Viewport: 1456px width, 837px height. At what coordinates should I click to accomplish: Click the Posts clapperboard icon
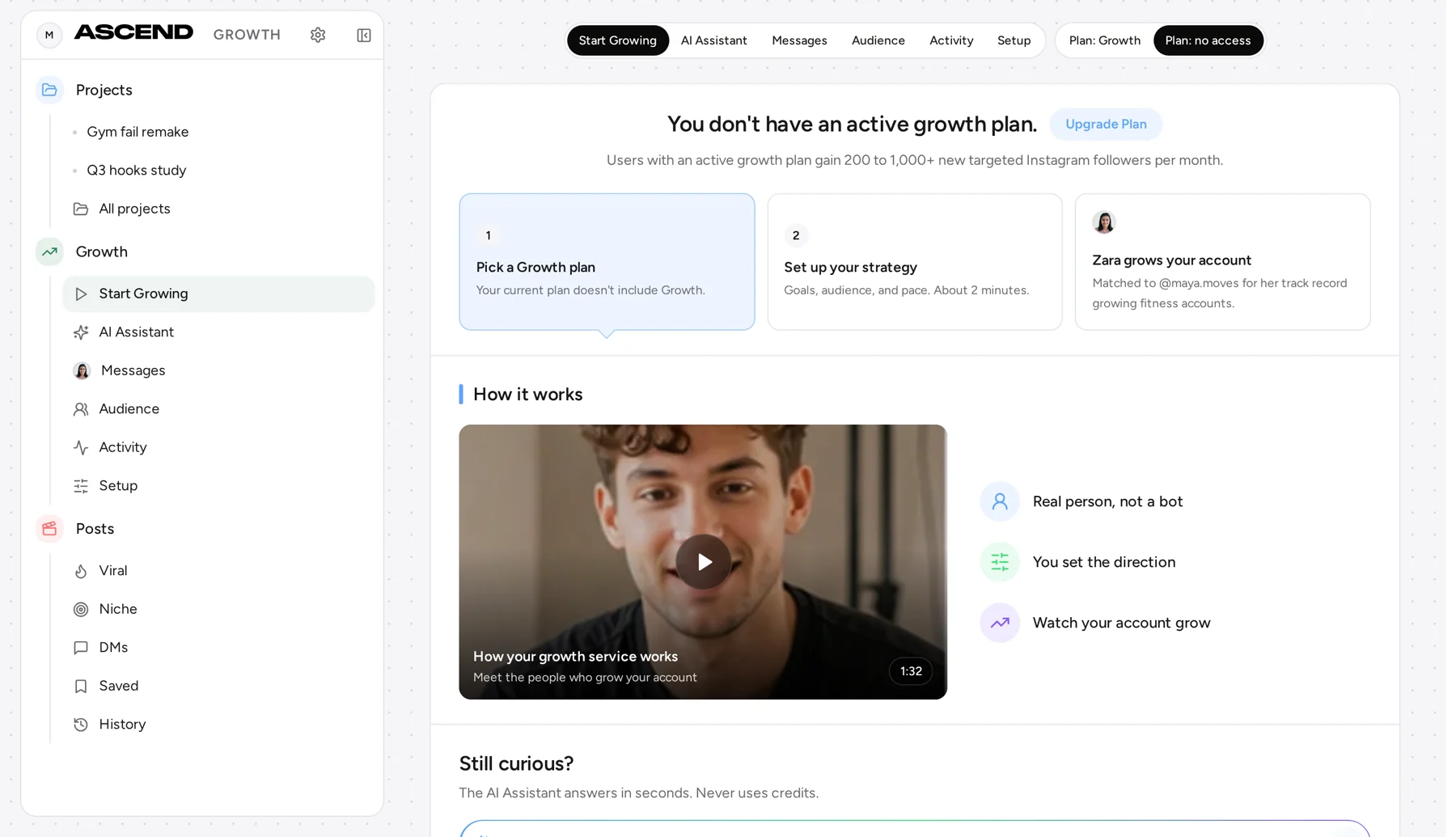(x=49, y=529)
